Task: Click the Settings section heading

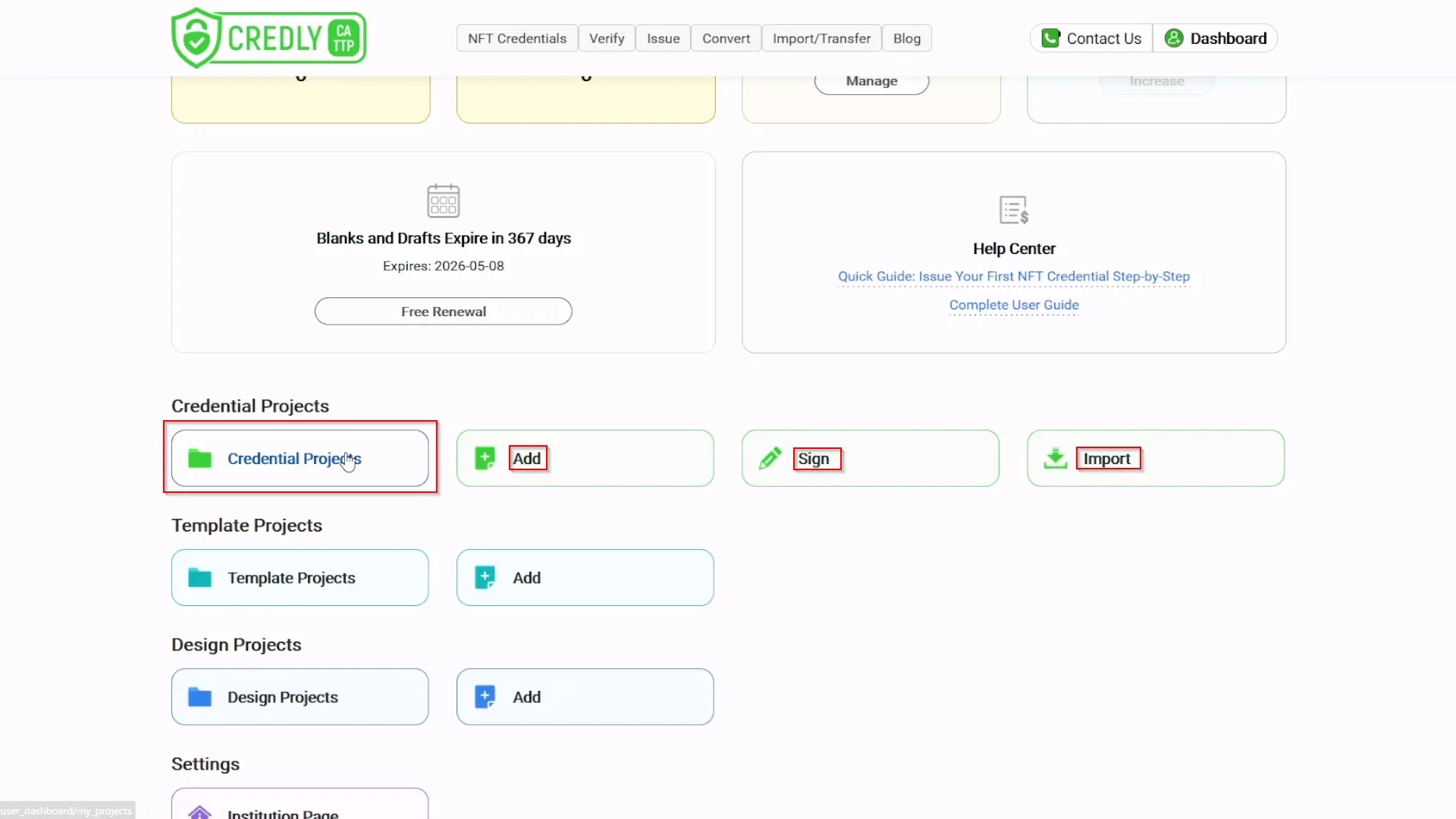Action: click(206, 764)
